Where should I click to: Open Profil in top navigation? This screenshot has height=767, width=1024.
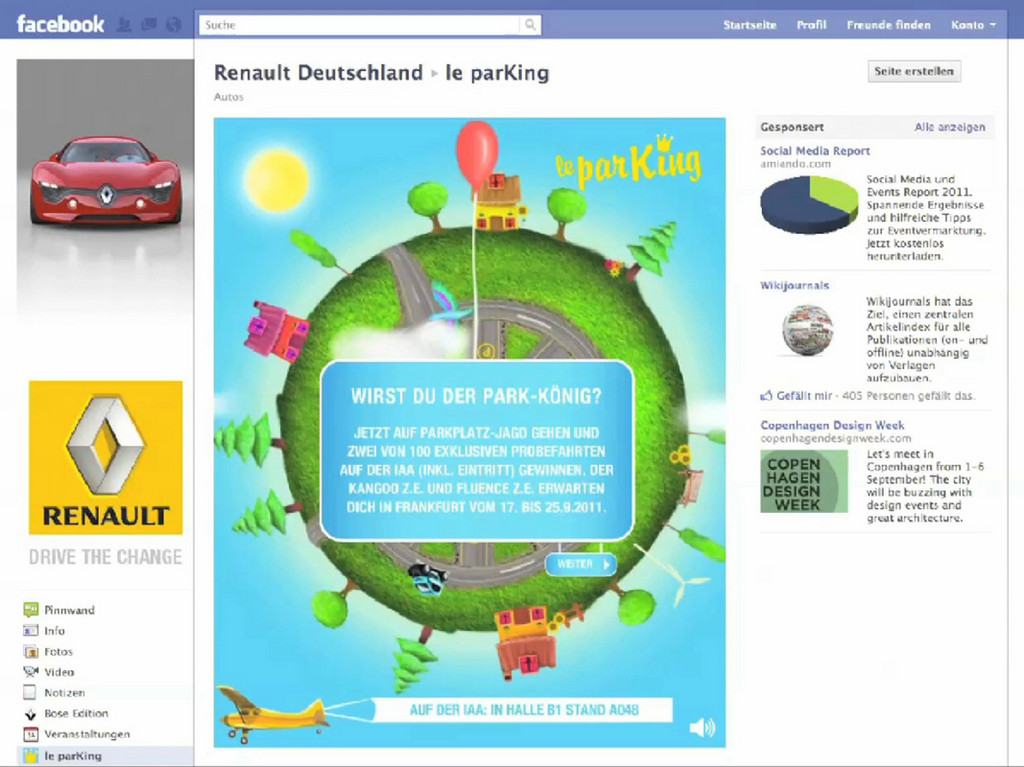point(811,25)
